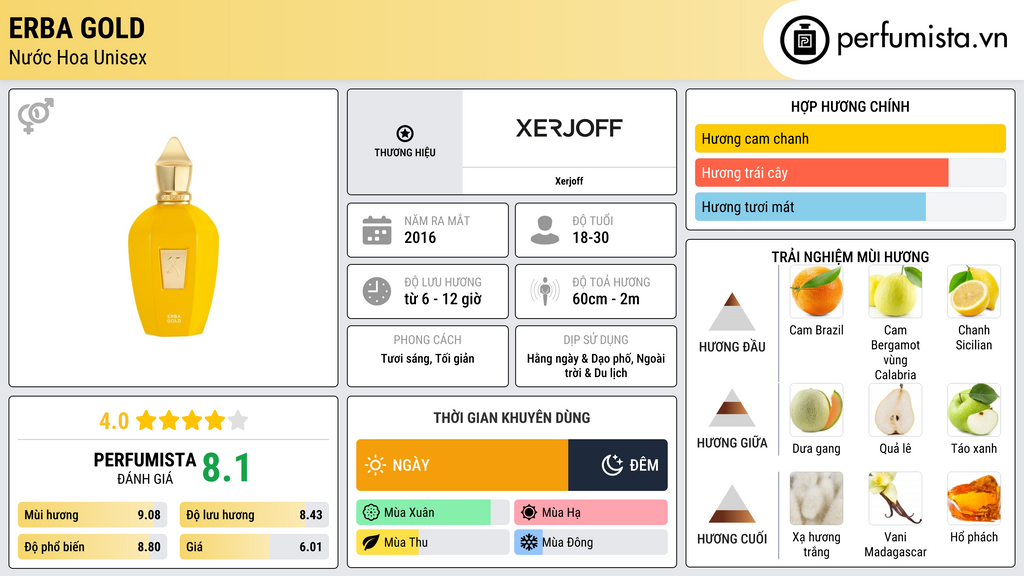1024x576 pixels.
Task: Click the person icon for Độ tuổi
Action: (545, 230)
